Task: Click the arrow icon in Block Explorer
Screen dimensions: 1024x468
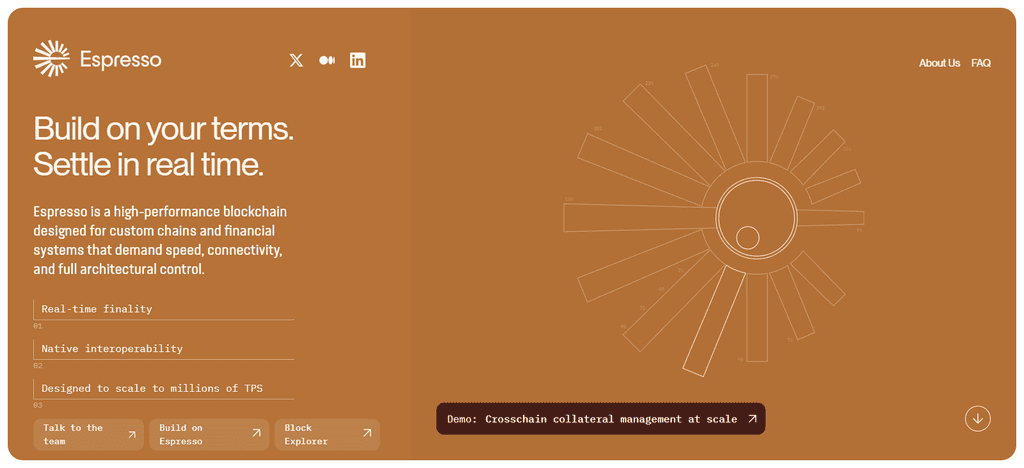Action: click(367, 433)
